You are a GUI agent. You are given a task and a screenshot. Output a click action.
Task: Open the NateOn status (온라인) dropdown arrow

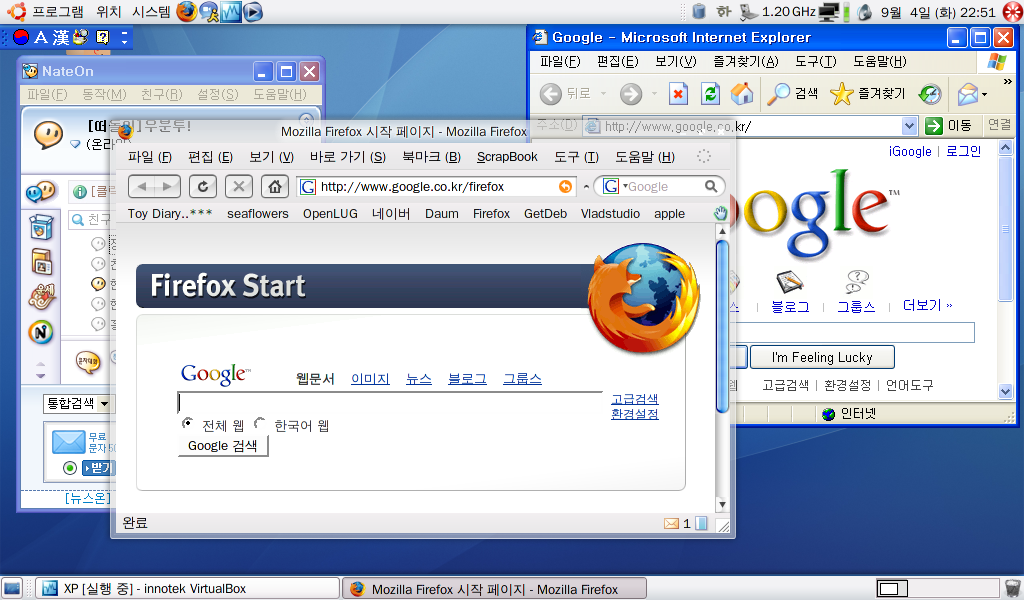(75, 144)
